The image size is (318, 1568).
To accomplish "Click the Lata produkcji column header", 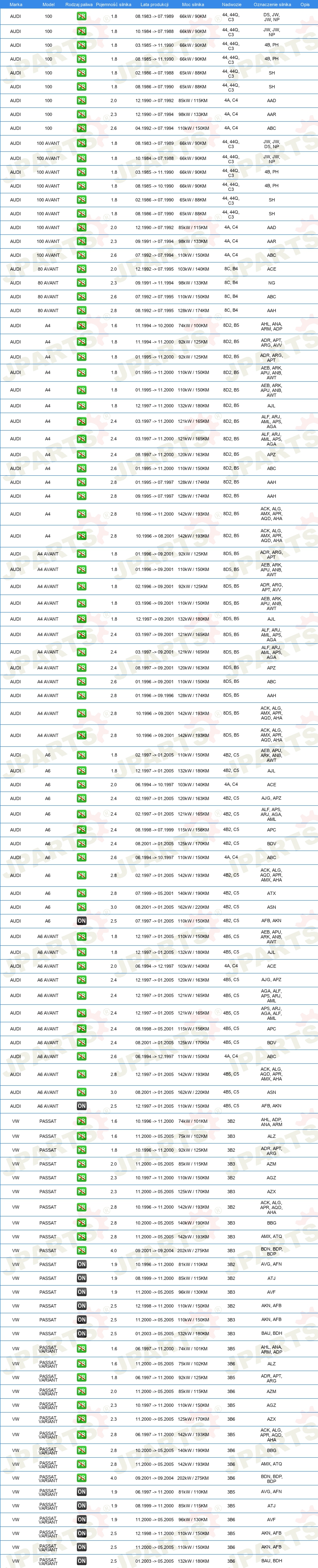I will coord(155,4).
